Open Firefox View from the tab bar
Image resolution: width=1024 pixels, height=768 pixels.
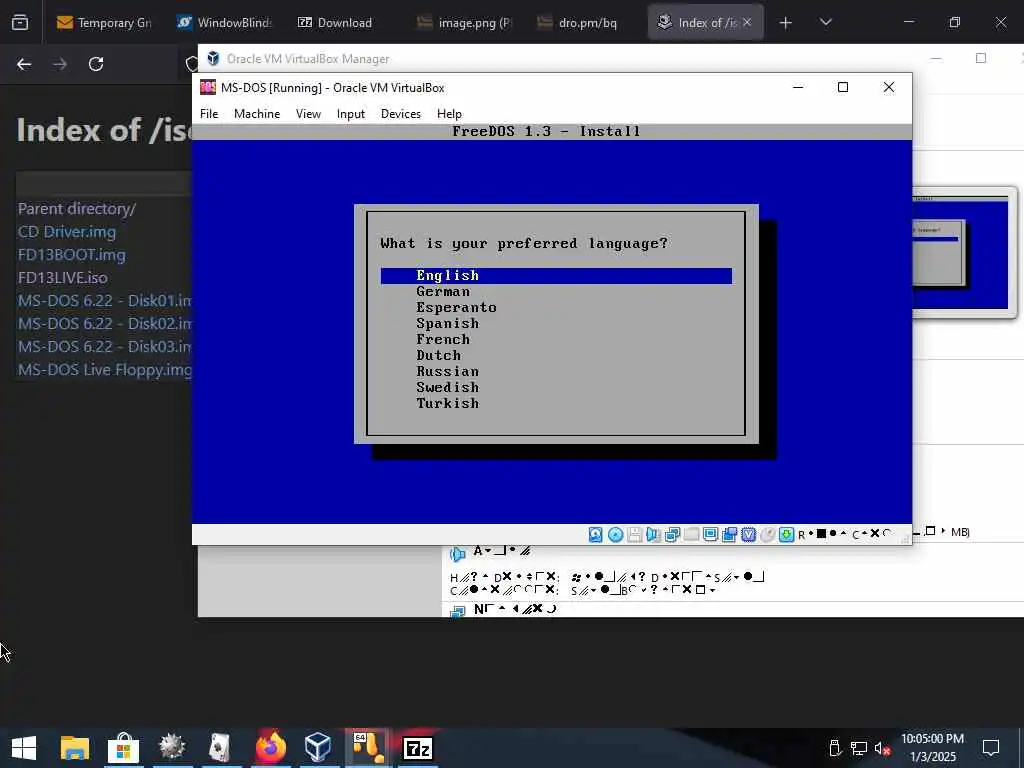click(x=20, y=23)
